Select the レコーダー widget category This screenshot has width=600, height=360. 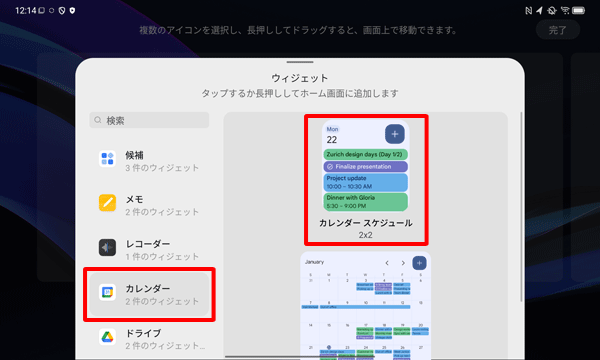click(x=149, y=250)
